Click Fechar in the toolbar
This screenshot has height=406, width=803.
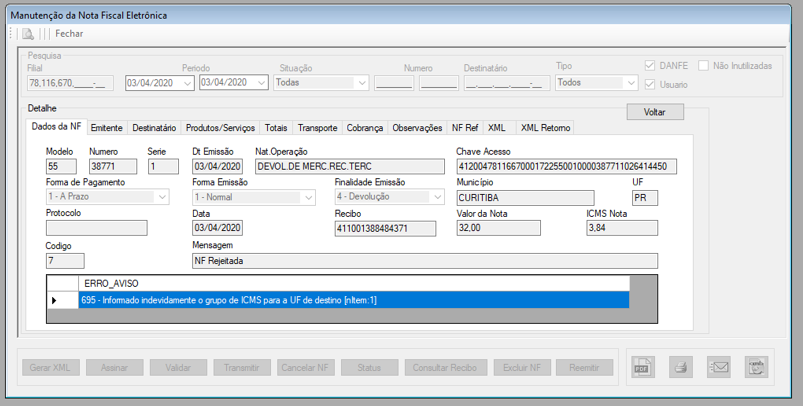(x=69, y=34)
